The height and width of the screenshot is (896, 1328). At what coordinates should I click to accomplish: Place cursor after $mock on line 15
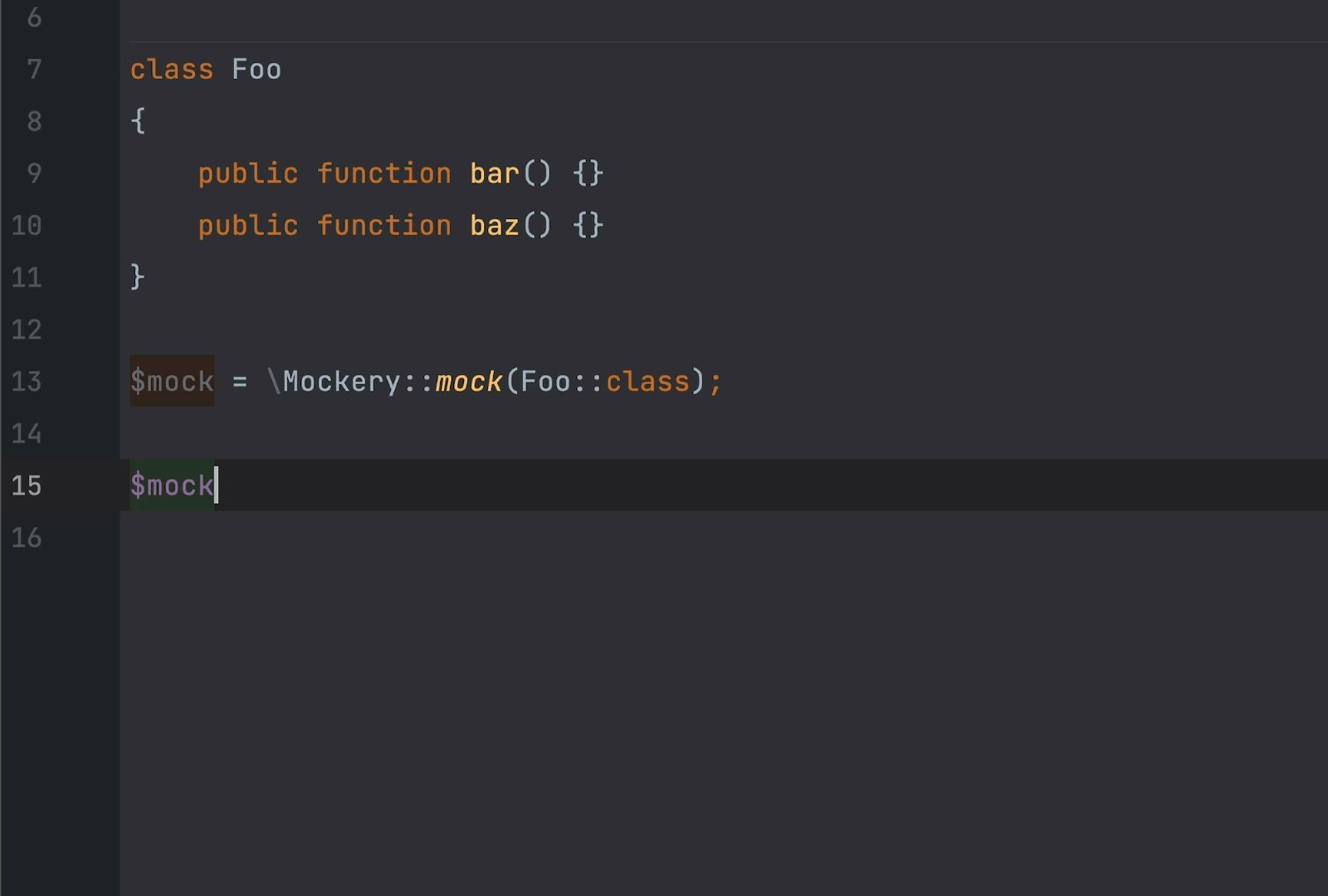[216, 486]
